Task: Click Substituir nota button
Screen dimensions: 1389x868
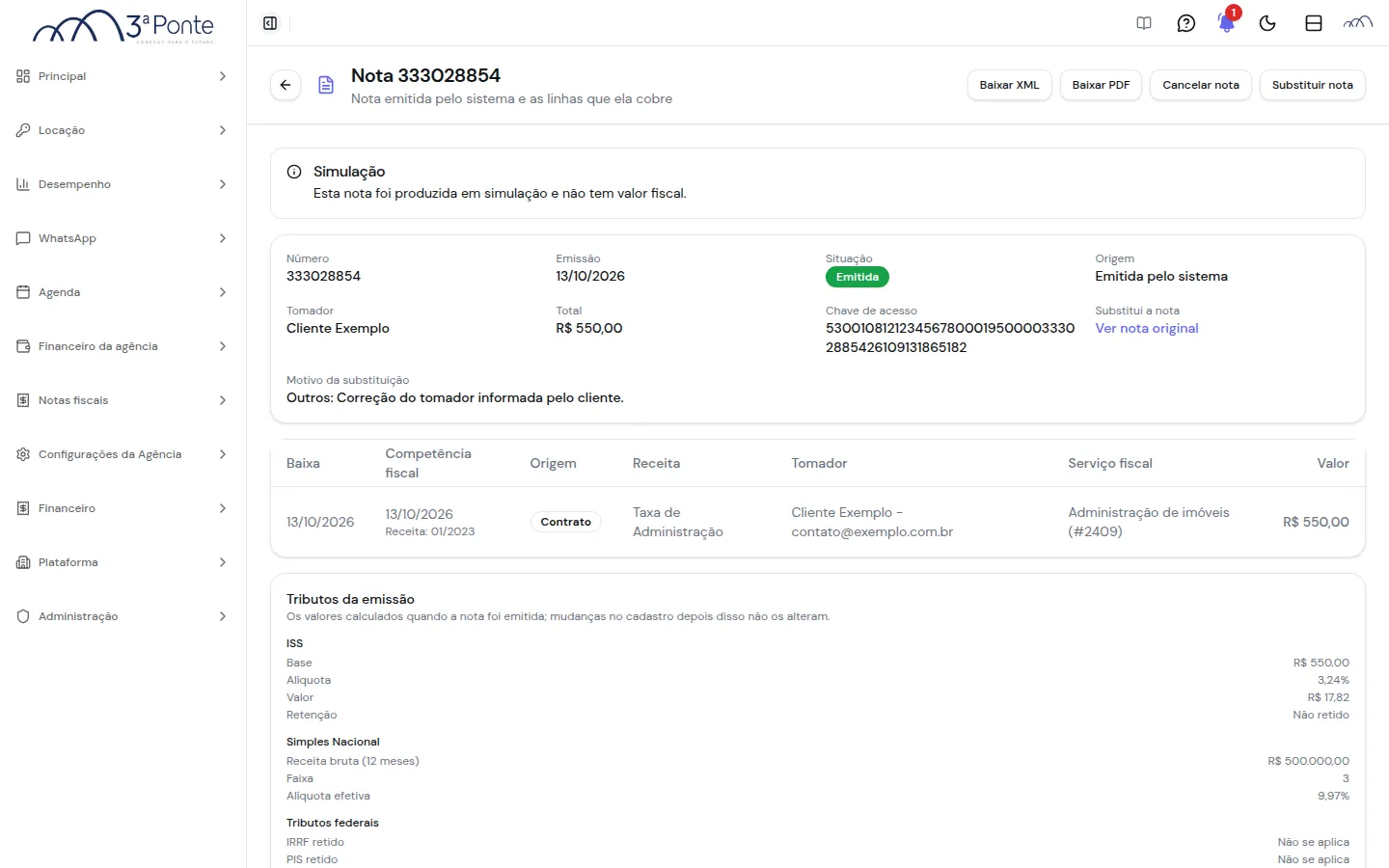Action: coord(1312,85)
